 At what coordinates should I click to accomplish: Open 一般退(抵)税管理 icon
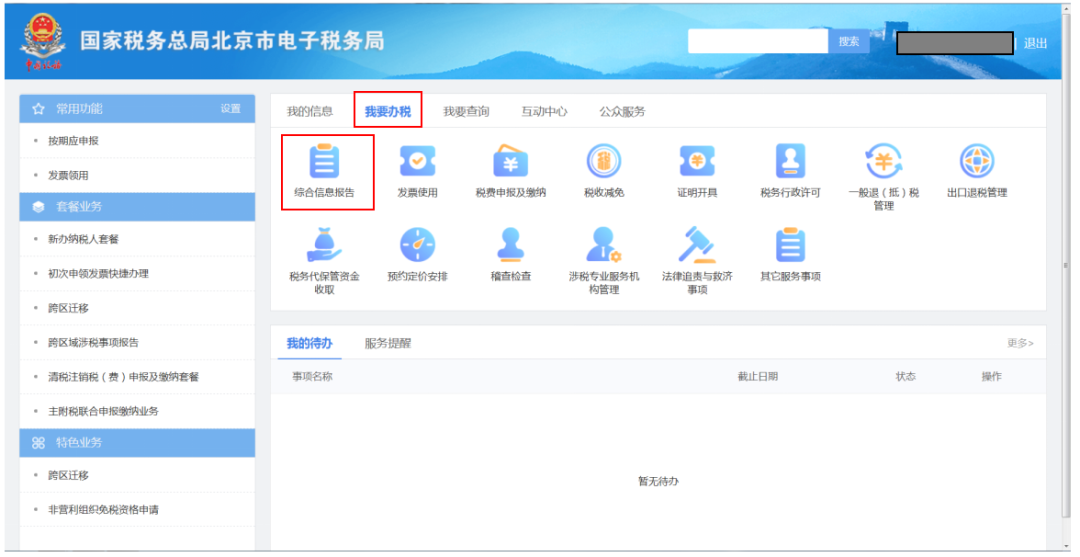coord(884,161)
